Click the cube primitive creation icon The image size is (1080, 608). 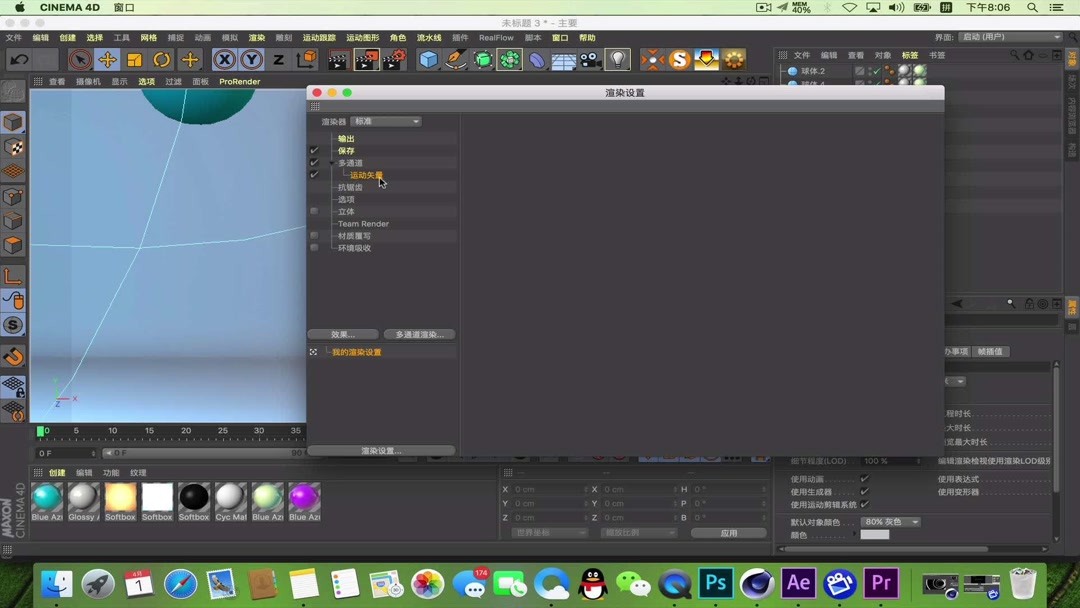(428, 60)
